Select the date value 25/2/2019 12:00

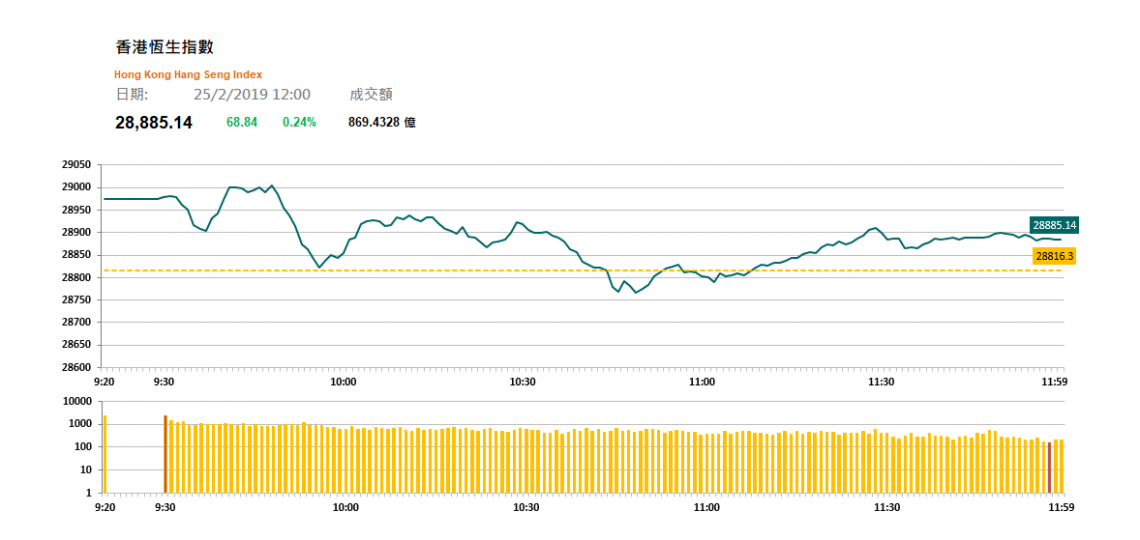coord(252,94)
